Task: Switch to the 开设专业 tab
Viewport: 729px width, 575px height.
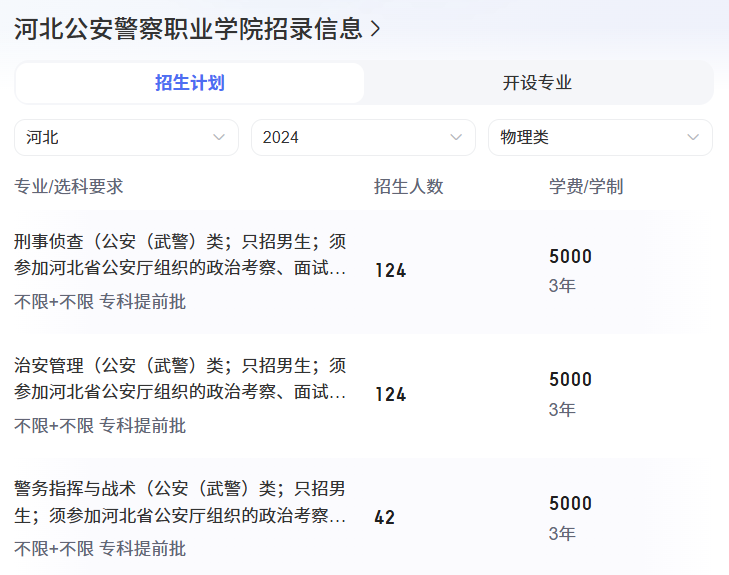Action: (x=537, y=83)
